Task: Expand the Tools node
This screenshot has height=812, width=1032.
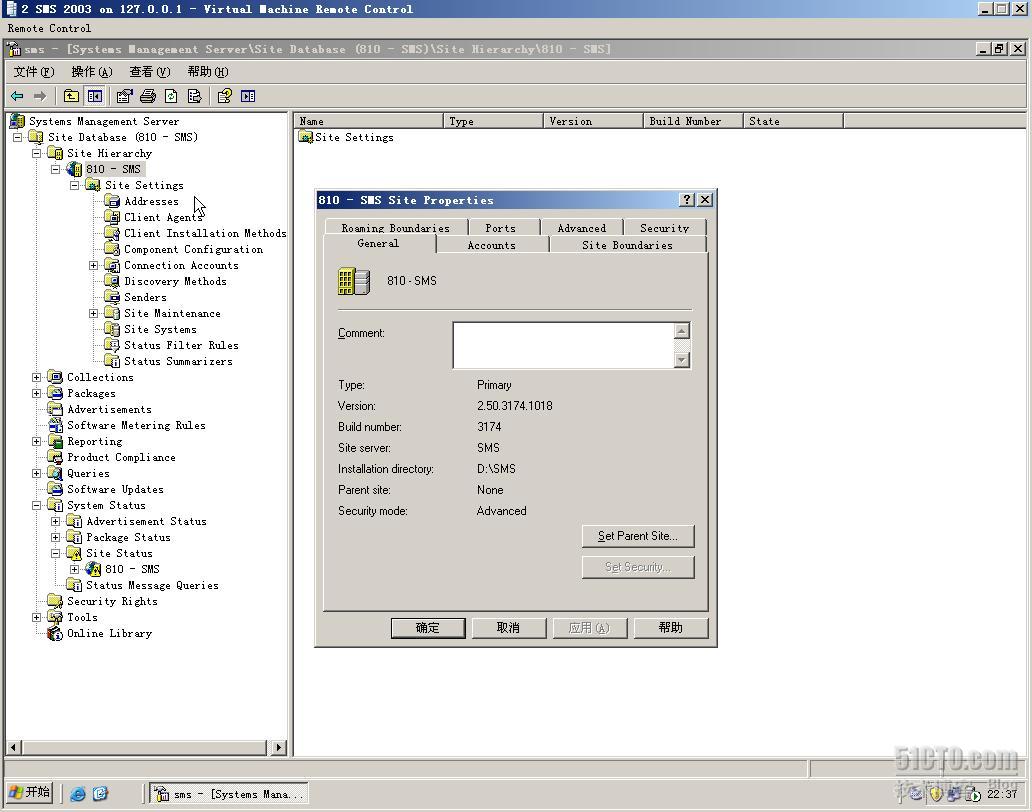Action: pos(37,617)
